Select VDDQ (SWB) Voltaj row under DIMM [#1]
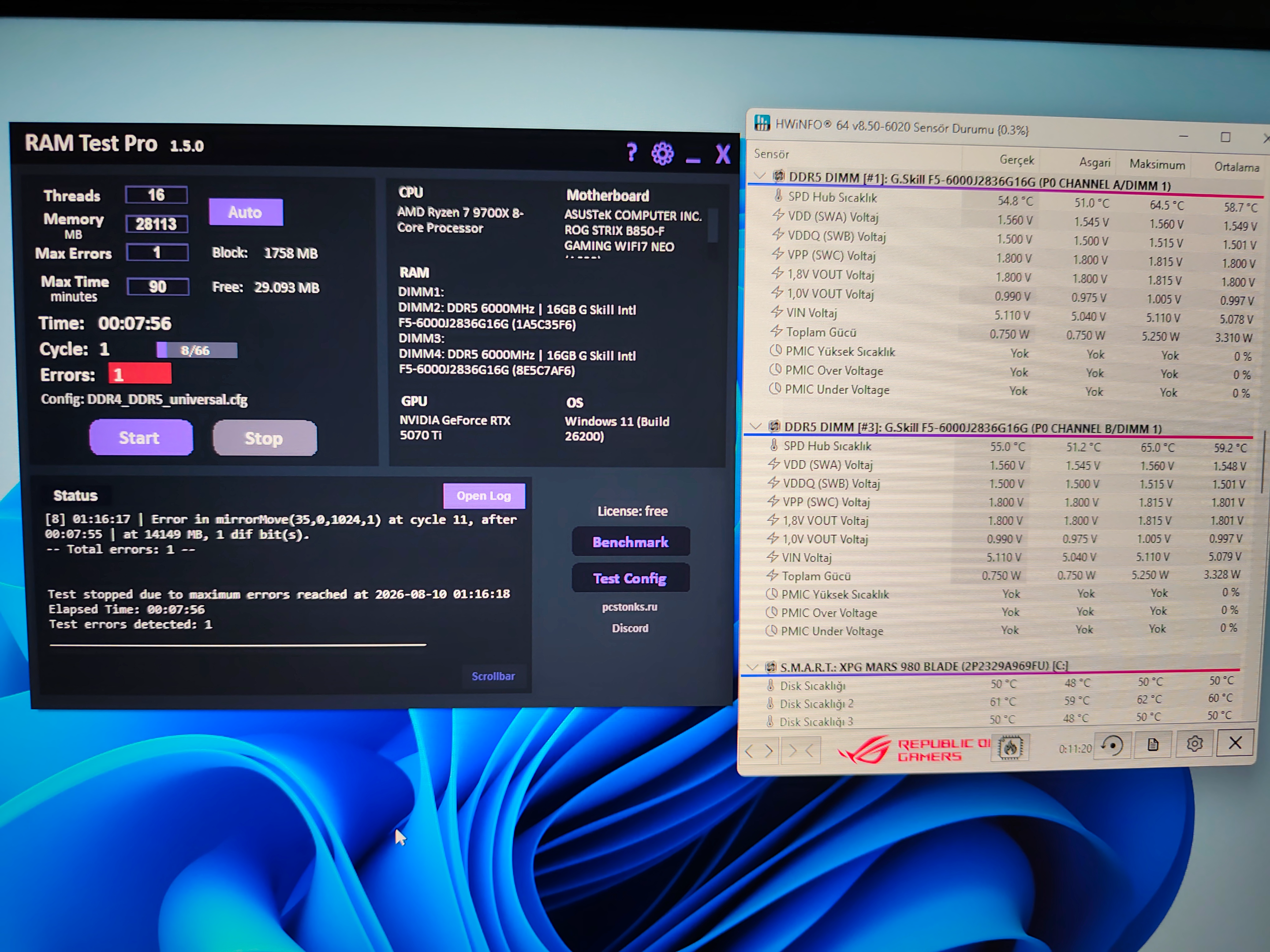The image size is (1270, 952). [1013, 239]
